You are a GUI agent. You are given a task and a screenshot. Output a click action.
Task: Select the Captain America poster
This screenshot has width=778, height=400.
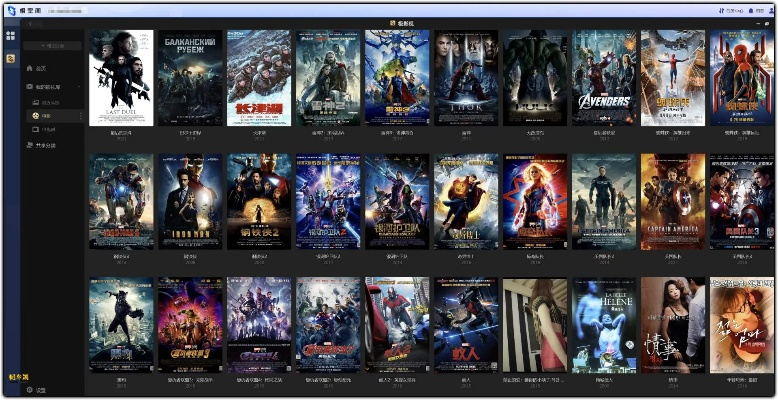tap(672, 201)
